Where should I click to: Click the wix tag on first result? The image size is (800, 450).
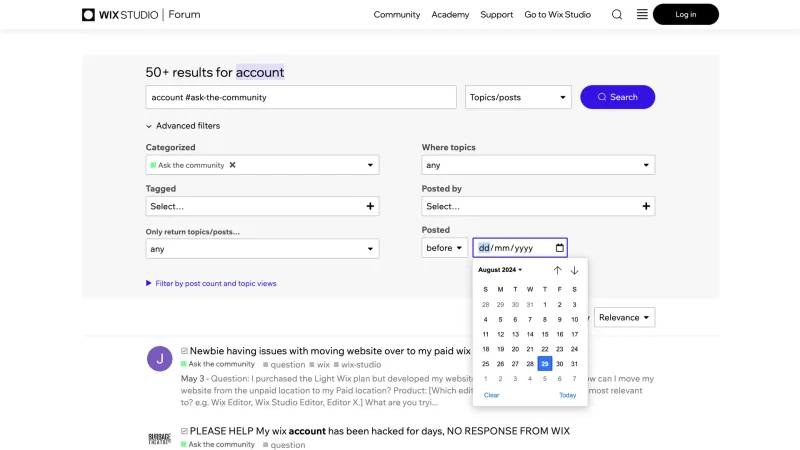(x=319, y=365)
